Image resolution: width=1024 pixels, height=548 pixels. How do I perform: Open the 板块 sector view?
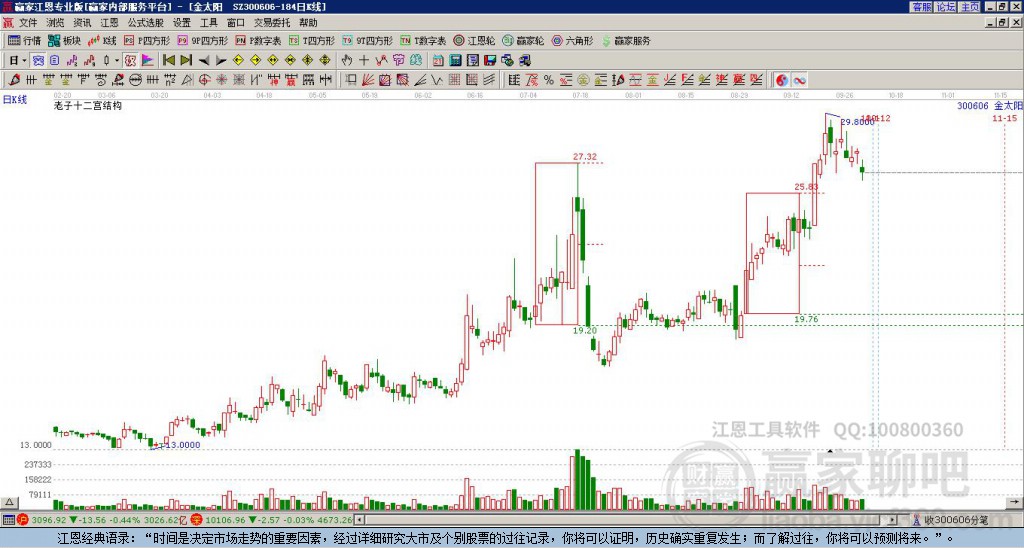click(64, 40)
